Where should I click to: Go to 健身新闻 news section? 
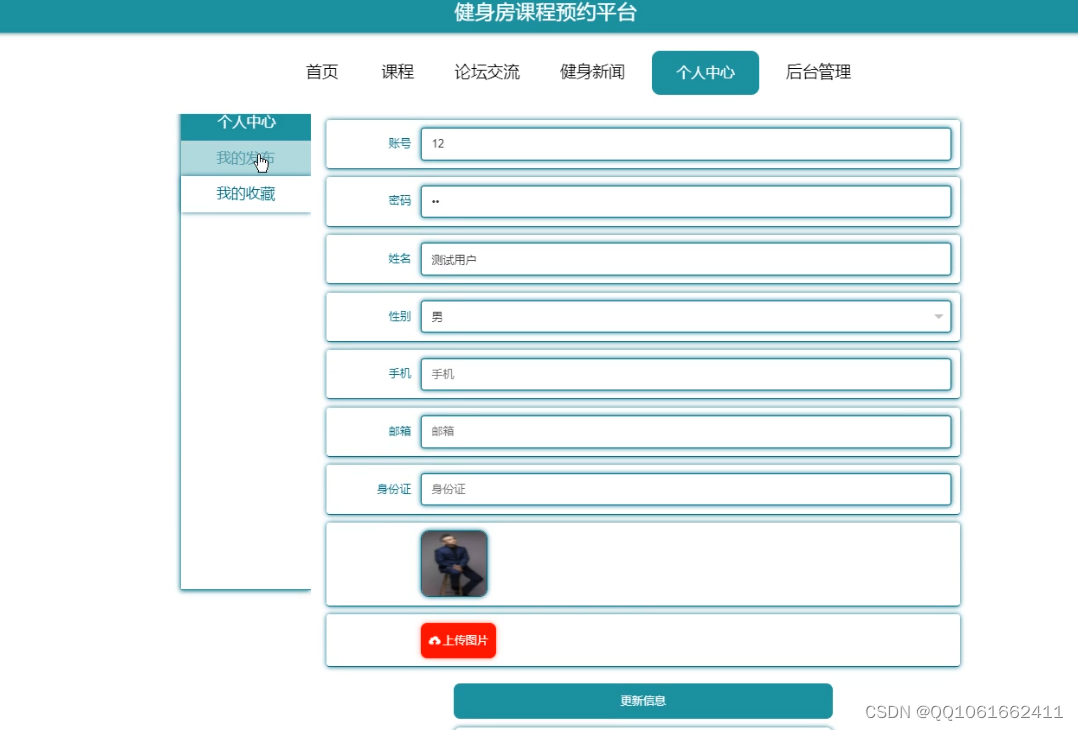pos(592,72)
